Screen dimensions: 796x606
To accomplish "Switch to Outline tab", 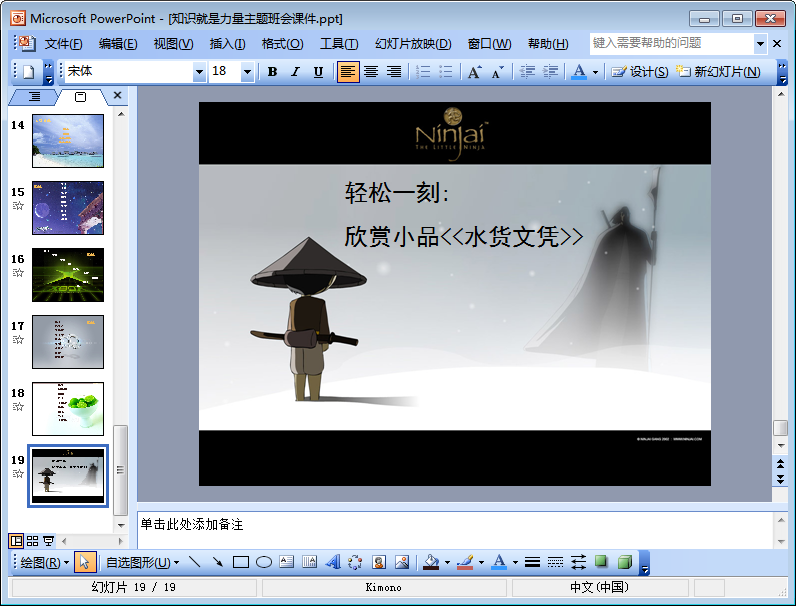I will coord(35,96).
